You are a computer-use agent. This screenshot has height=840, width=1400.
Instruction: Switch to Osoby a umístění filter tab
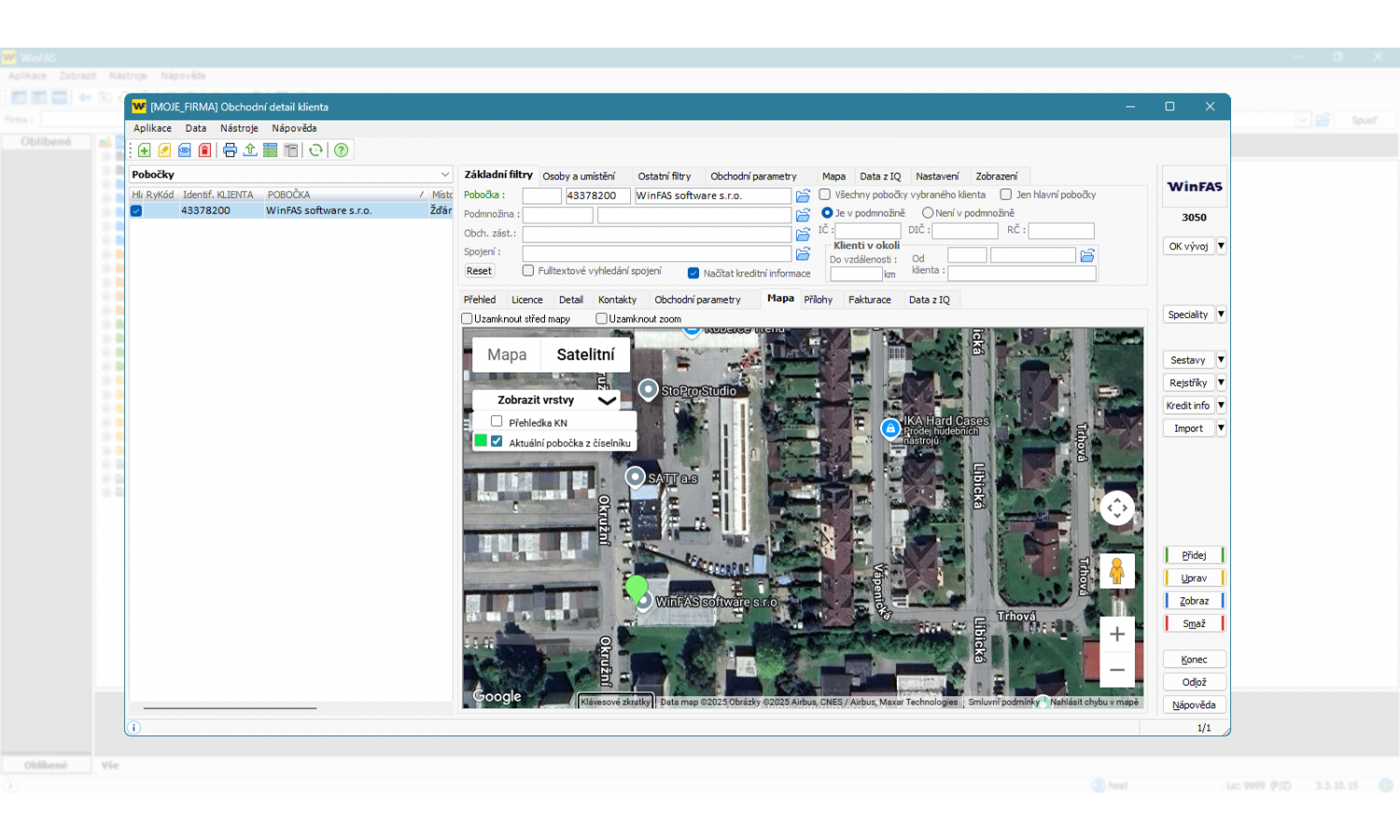[x=579, y=176]
